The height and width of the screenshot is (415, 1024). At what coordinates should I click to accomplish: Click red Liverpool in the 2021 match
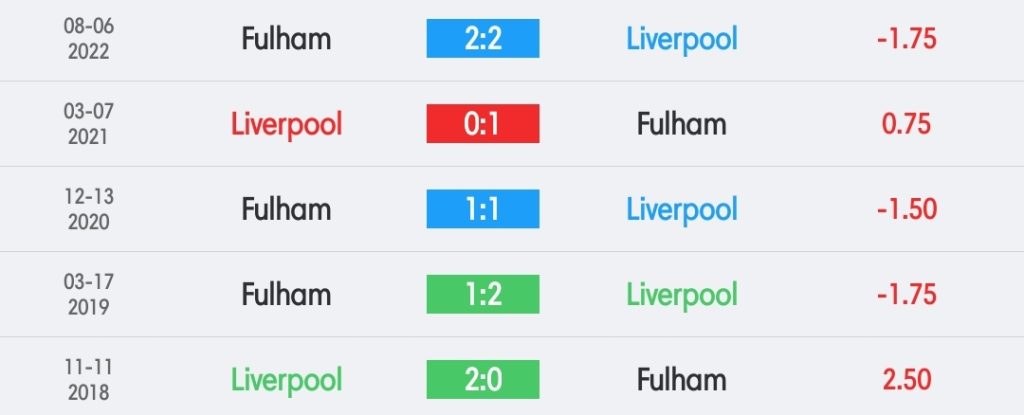click(286, 124)
